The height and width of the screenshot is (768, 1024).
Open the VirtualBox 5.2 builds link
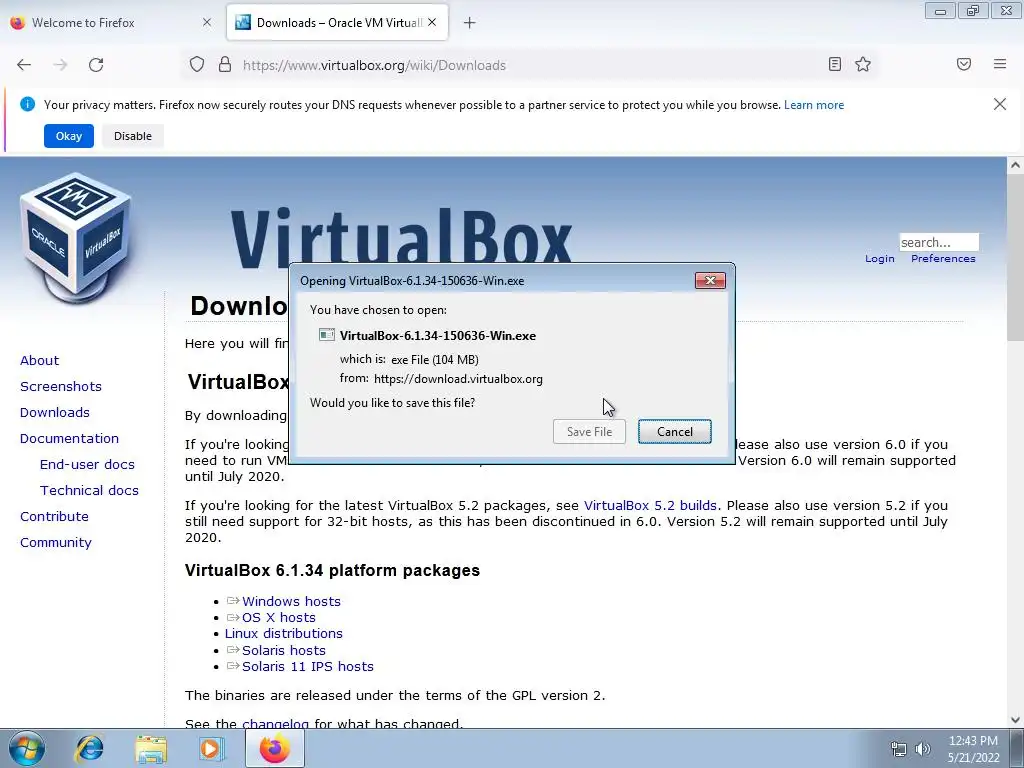click(x=650, y=505)
